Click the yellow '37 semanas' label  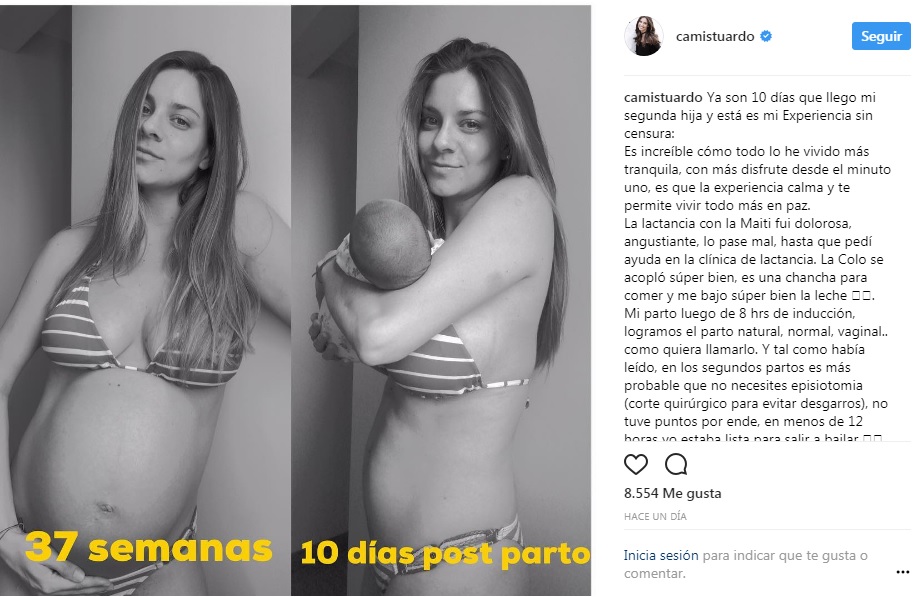point(148,547)
